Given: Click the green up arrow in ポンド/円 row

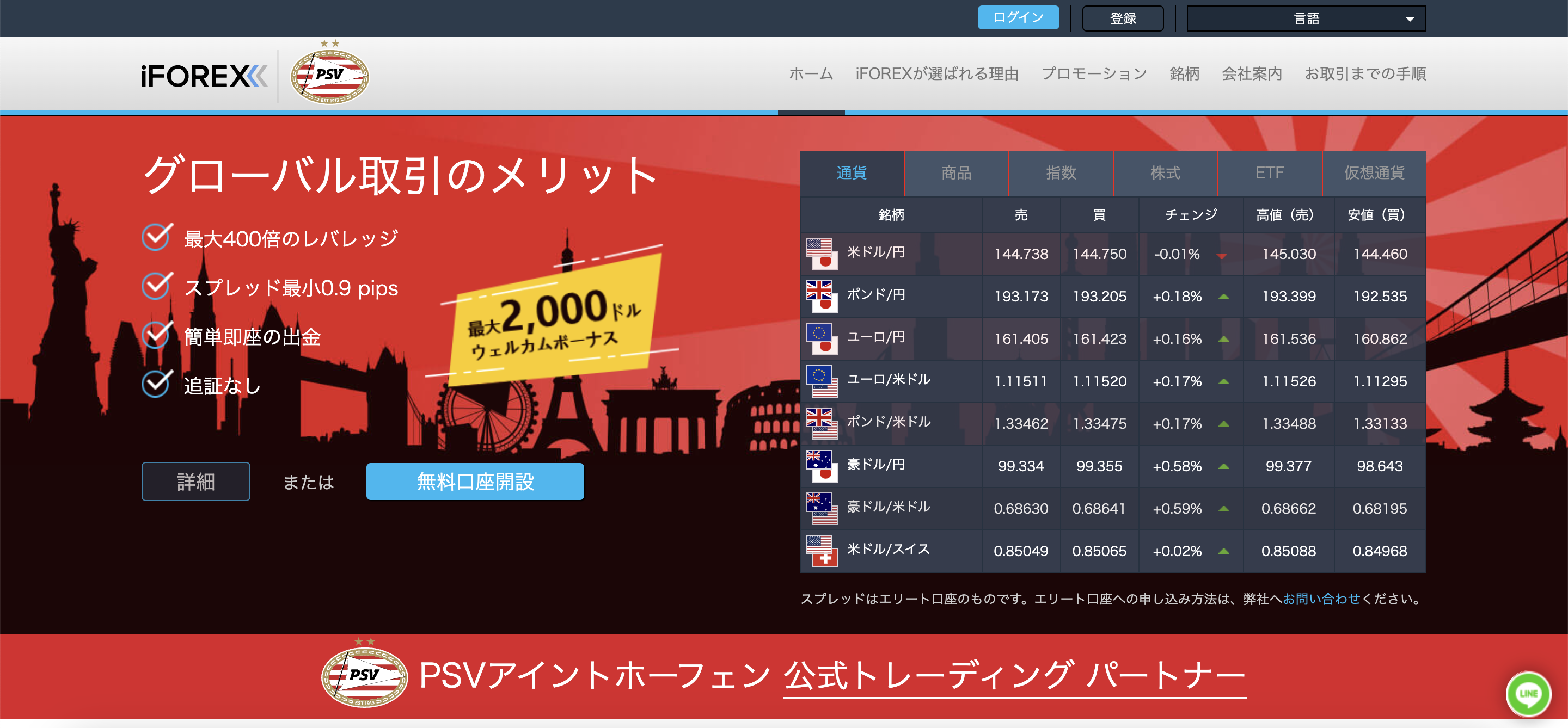Looking at the screenshot, I should (1223, 297).
